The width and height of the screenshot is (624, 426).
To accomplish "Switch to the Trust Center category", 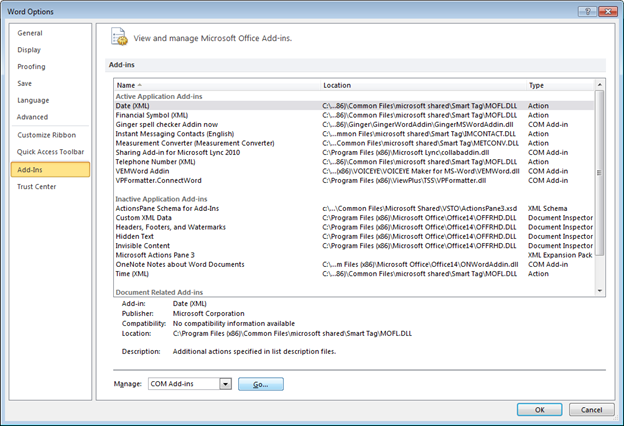I will click(38, 187).
